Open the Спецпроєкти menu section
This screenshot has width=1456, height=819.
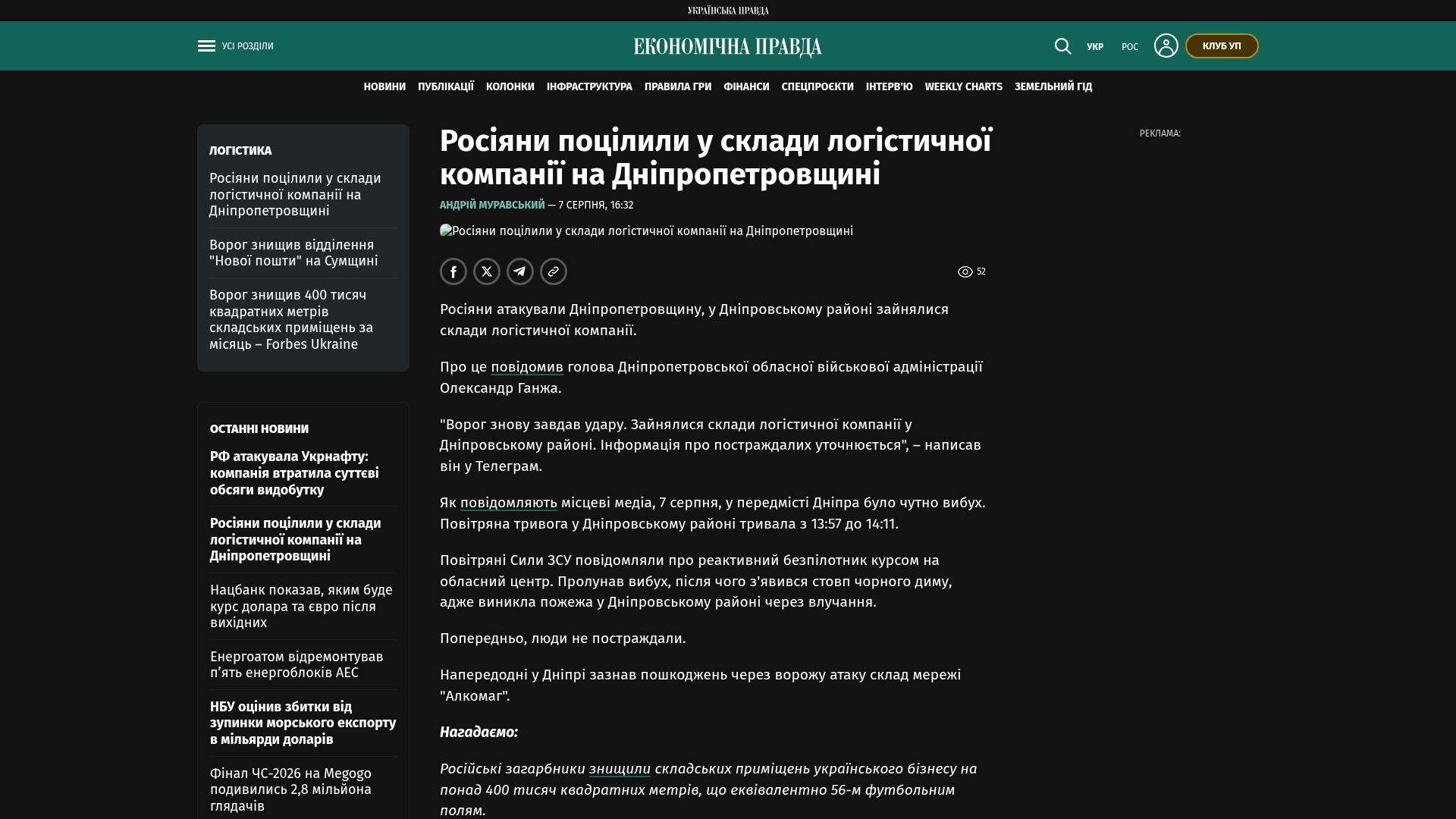click(x=817, y=87)
